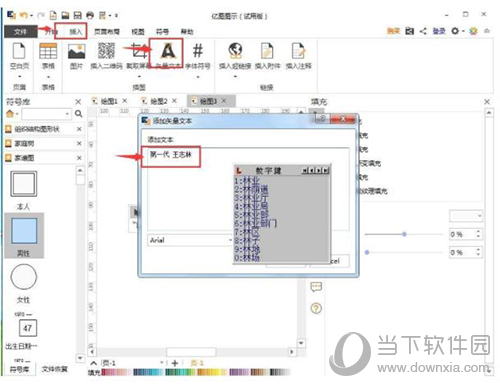Select the 纹理填充 fill option

tap(373, 191)
